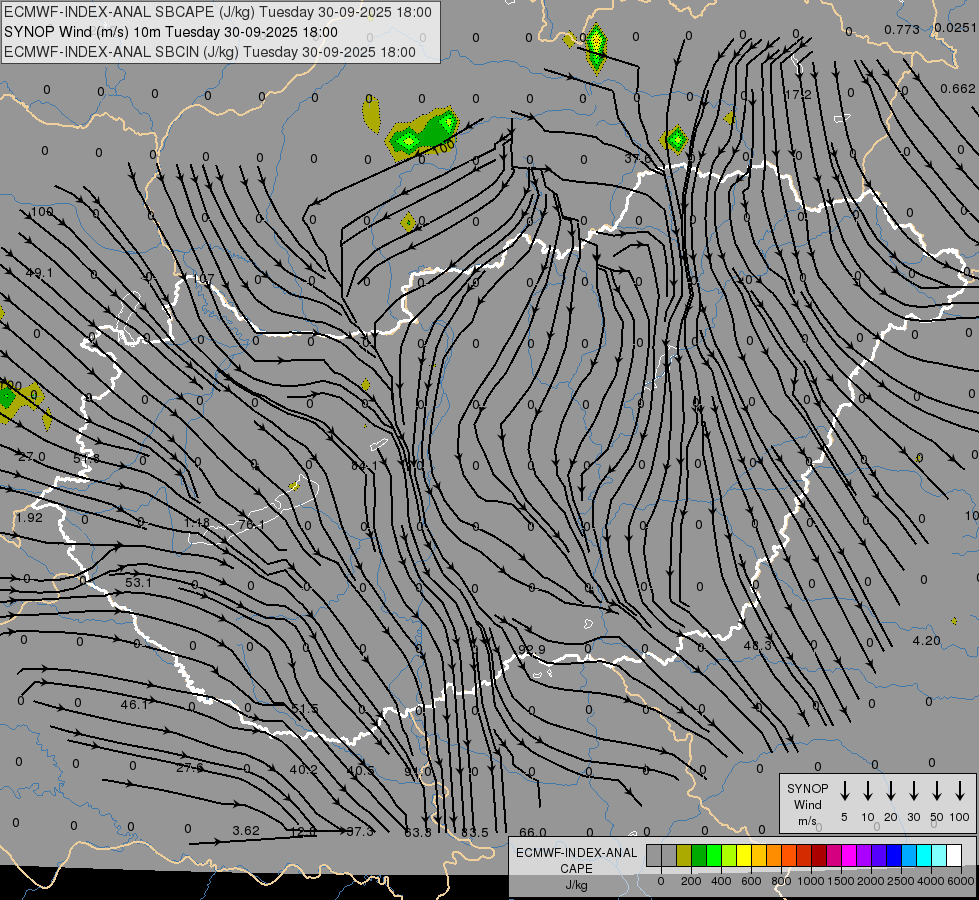Click the map value 0.662

[958, 89]
